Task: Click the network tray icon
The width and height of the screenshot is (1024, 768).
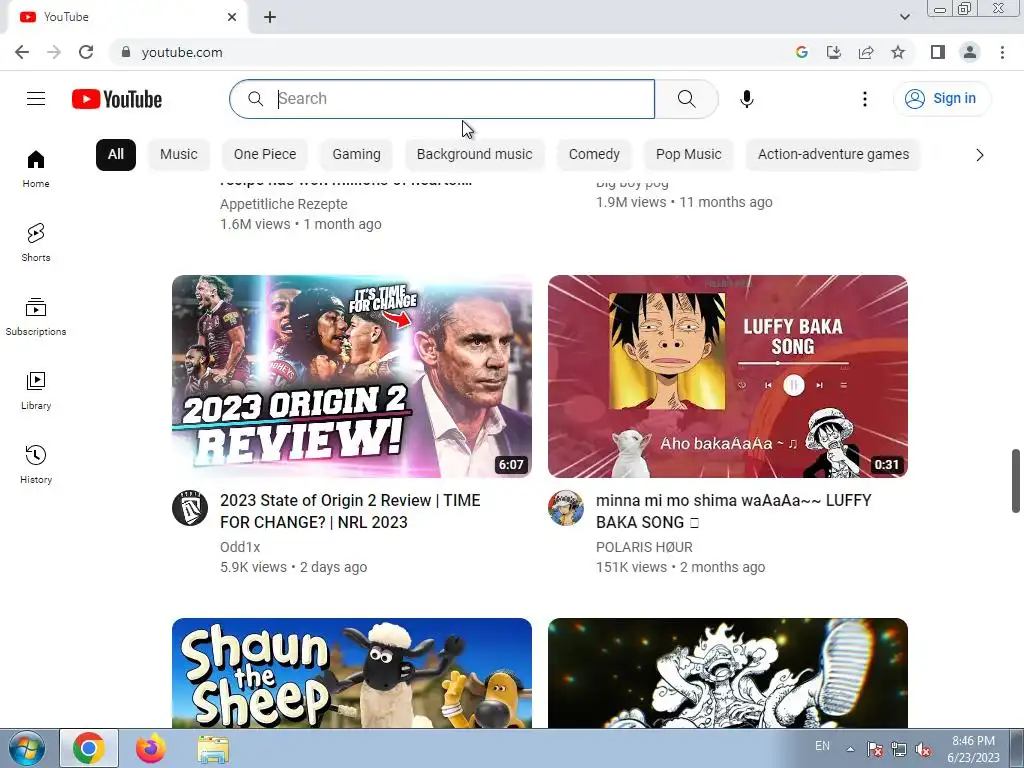Action: 899,749
